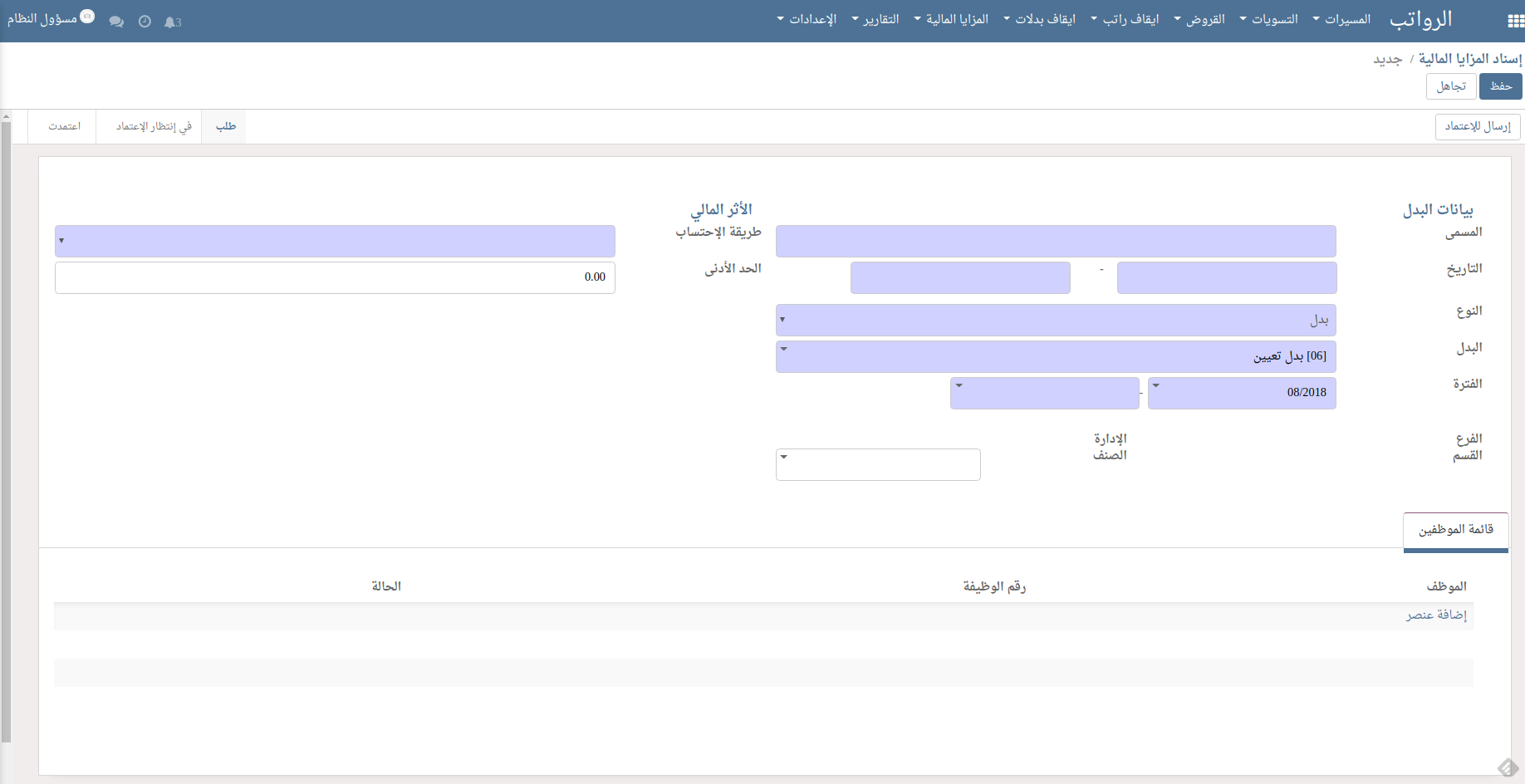Click the تجاهل discard button
Screen dimensions: 1525x784
click(1451, 86)
